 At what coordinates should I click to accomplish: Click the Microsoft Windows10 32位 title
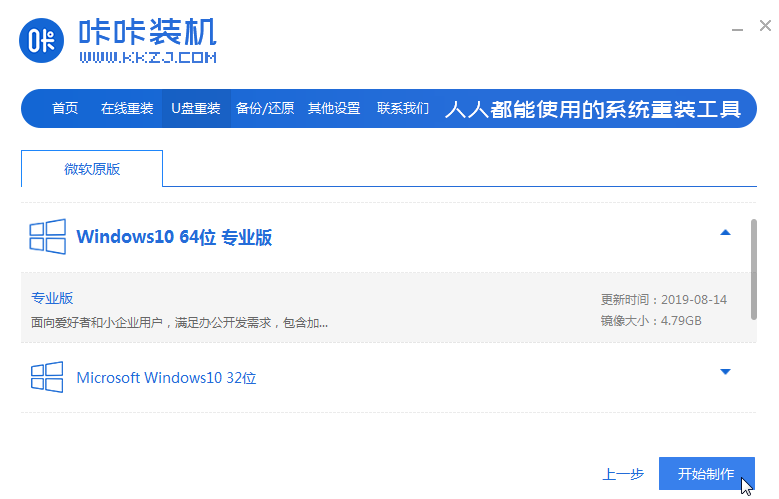[166, 379]
